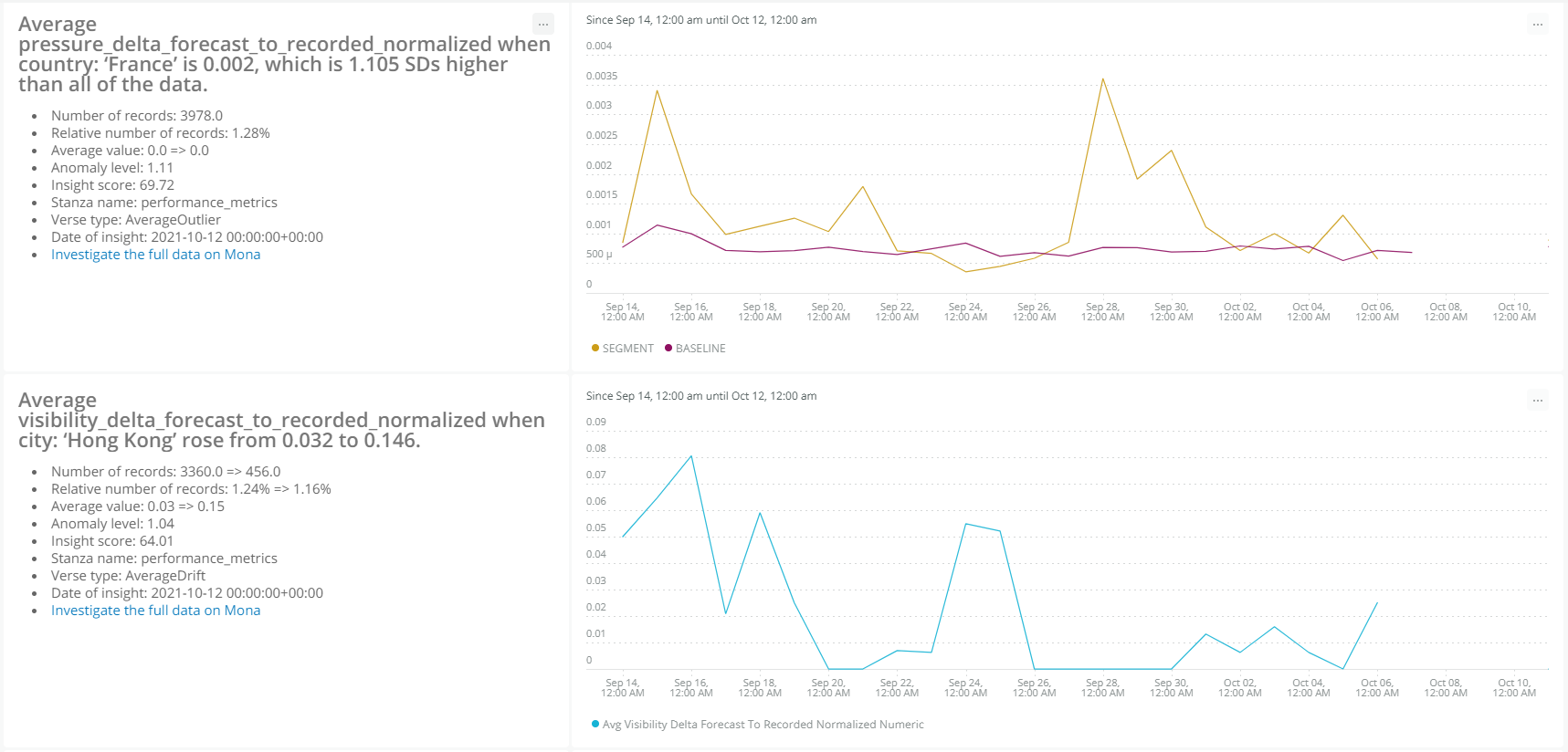Click 'Verse type: AverageDrift' line
1568x752 pixels.
tap(129, 576)
